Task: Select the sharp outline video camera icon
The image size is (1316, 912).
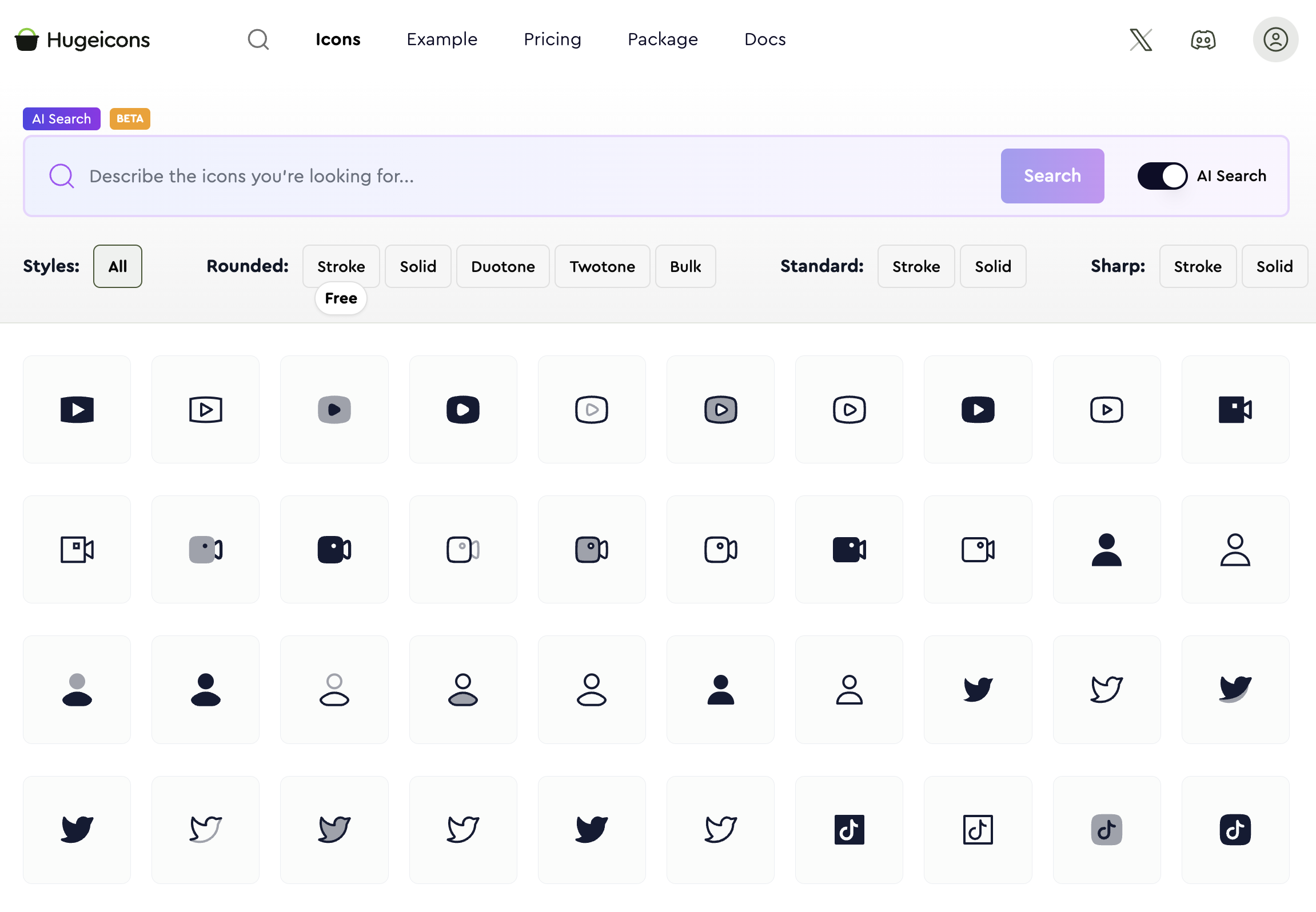Action: [77, 549]
